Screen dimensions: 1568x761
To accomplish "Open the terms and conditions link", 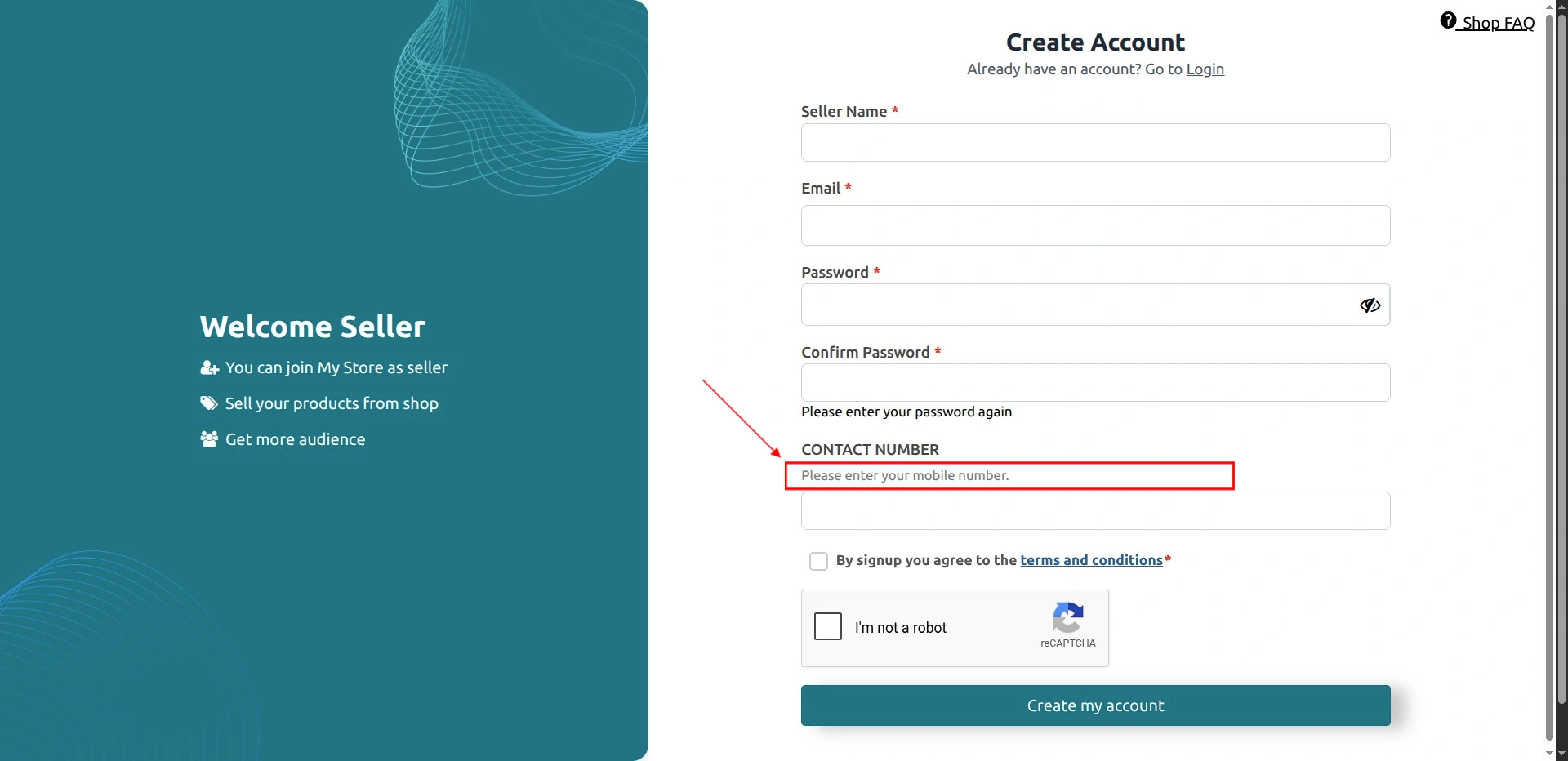I will coord(1091,560).
